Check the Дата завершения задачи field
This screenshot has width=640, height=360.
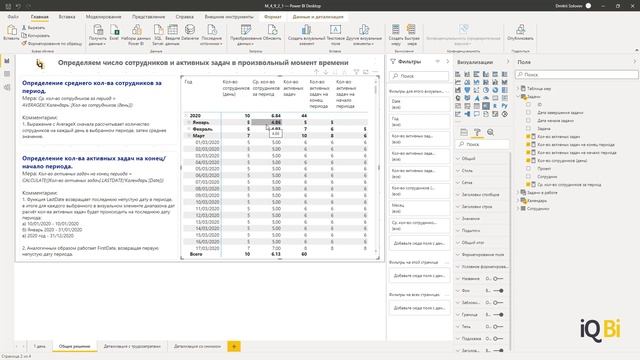click(529, 112)
